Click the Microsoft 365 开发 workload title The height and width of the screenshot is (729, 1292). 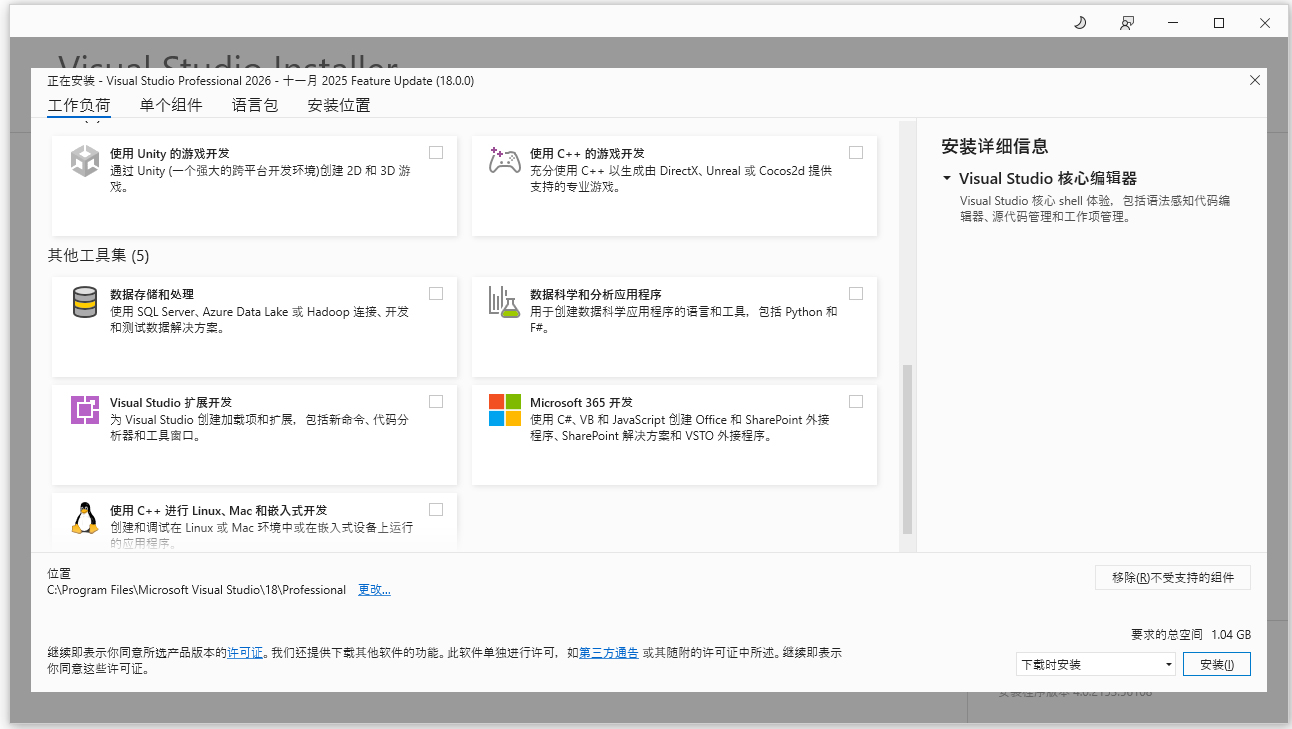point(581,403)
